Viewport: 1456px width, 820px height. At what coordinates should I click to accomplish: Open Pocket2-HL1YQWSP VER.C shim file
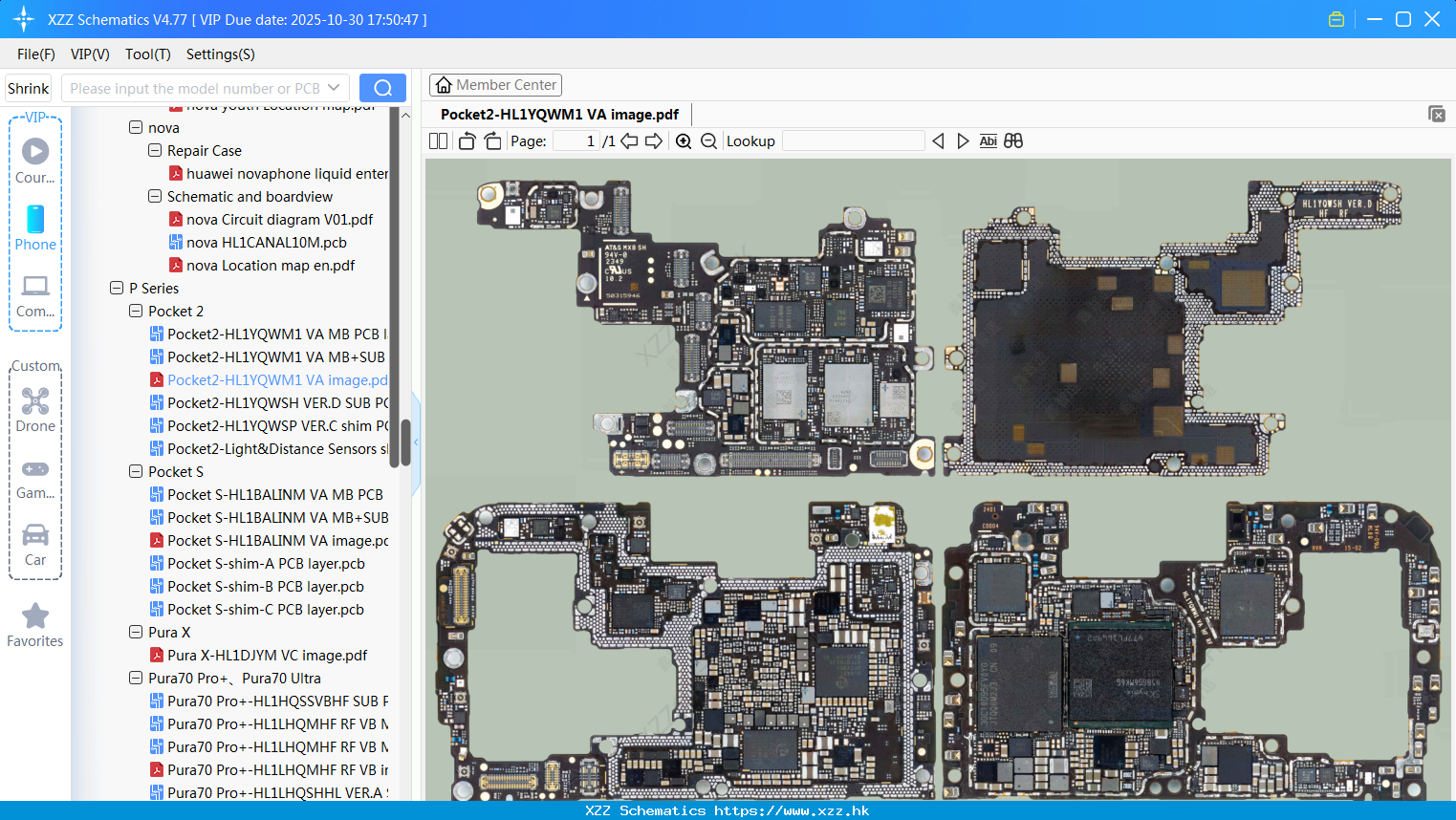(269, 425)
